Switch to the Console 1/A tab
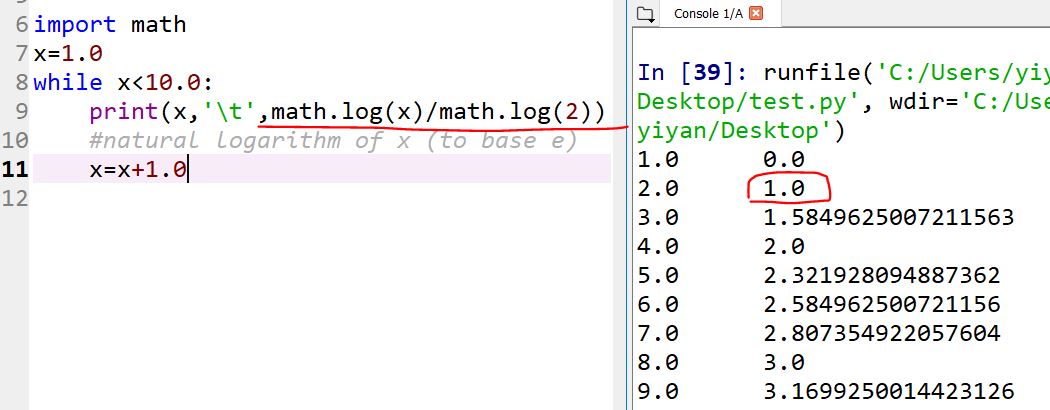Screen dimensions: 1050x410 pos(709,14)
